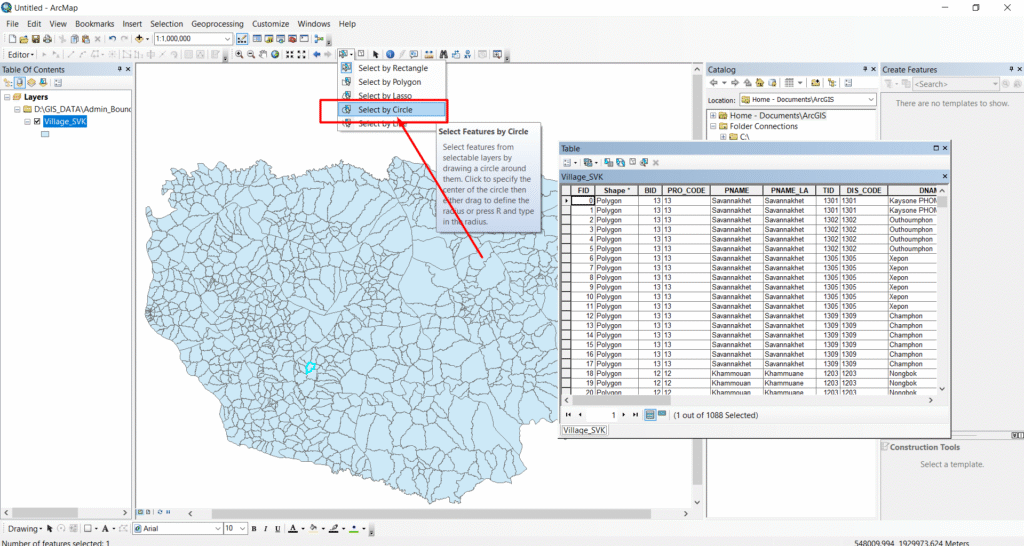Select the Zoom Out magnifier tool

pyautogui.click(x=251, y=55)
